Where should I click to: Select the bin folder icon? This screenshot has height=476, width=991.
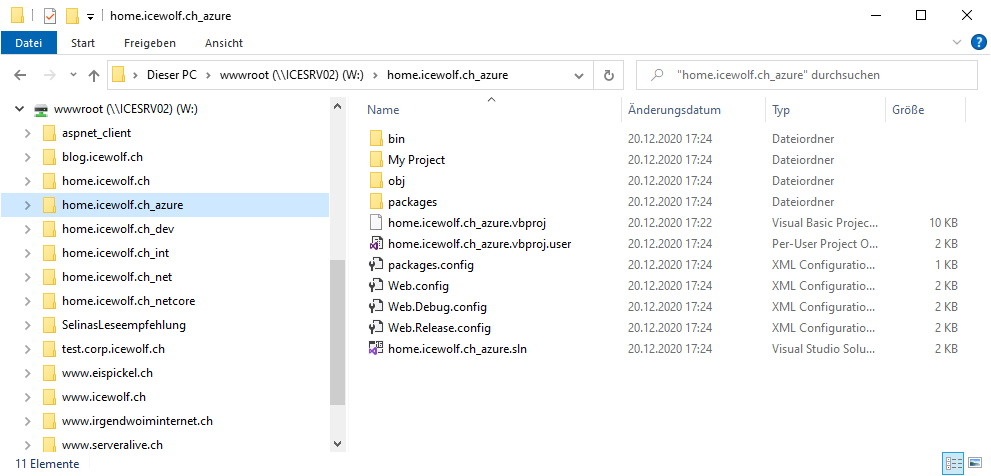375,139
